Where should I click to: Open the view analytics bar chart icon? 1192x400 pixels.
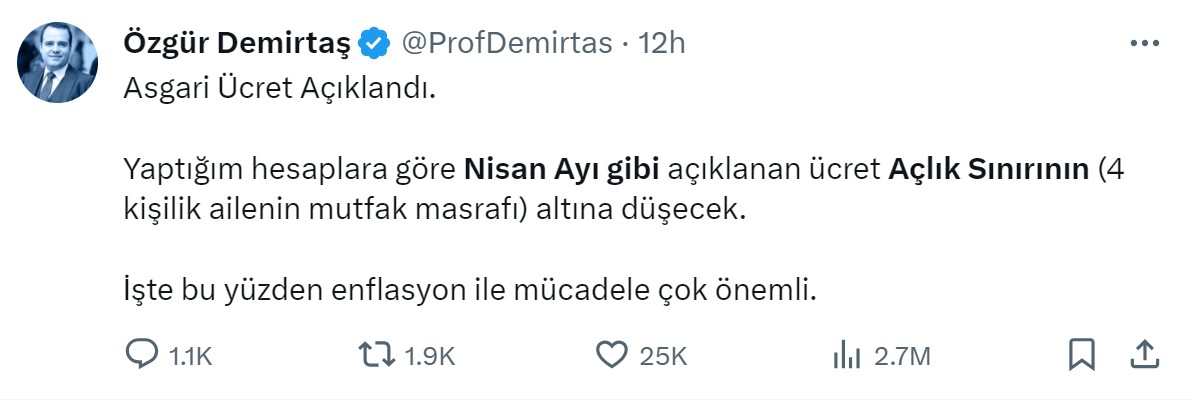[847, 354]
